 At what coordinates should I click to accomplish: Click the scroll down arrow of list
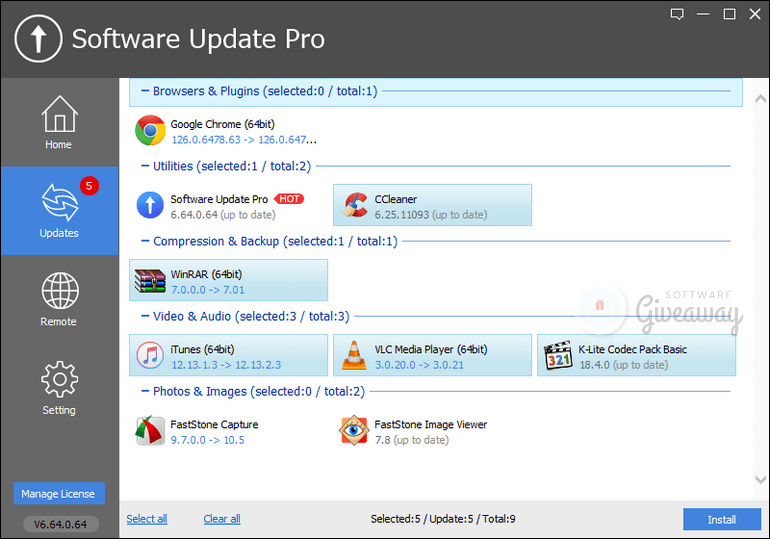click(761, 479)
